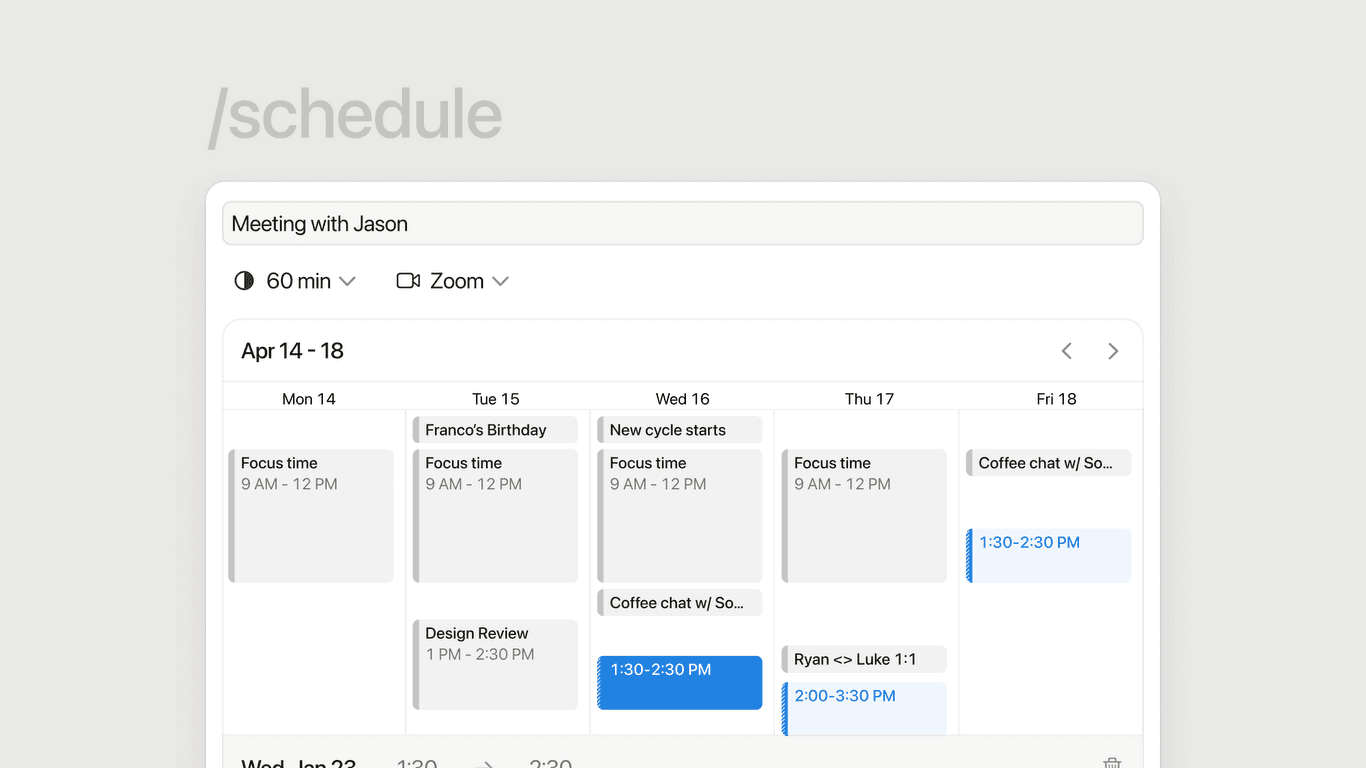
Task: Navigate to previous week with left chevron
Action: tap(1067, 351)
